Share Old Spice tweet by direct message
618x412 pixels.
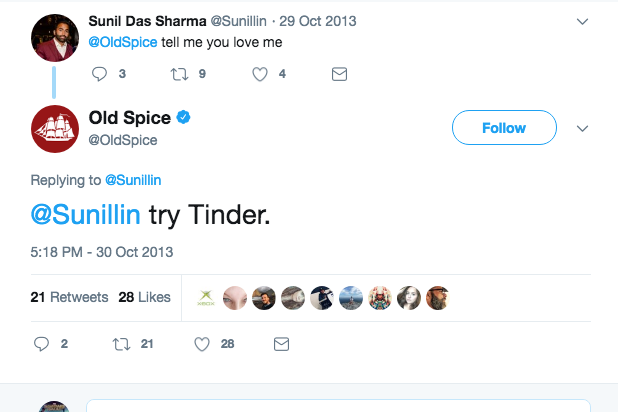coord(281,344)
